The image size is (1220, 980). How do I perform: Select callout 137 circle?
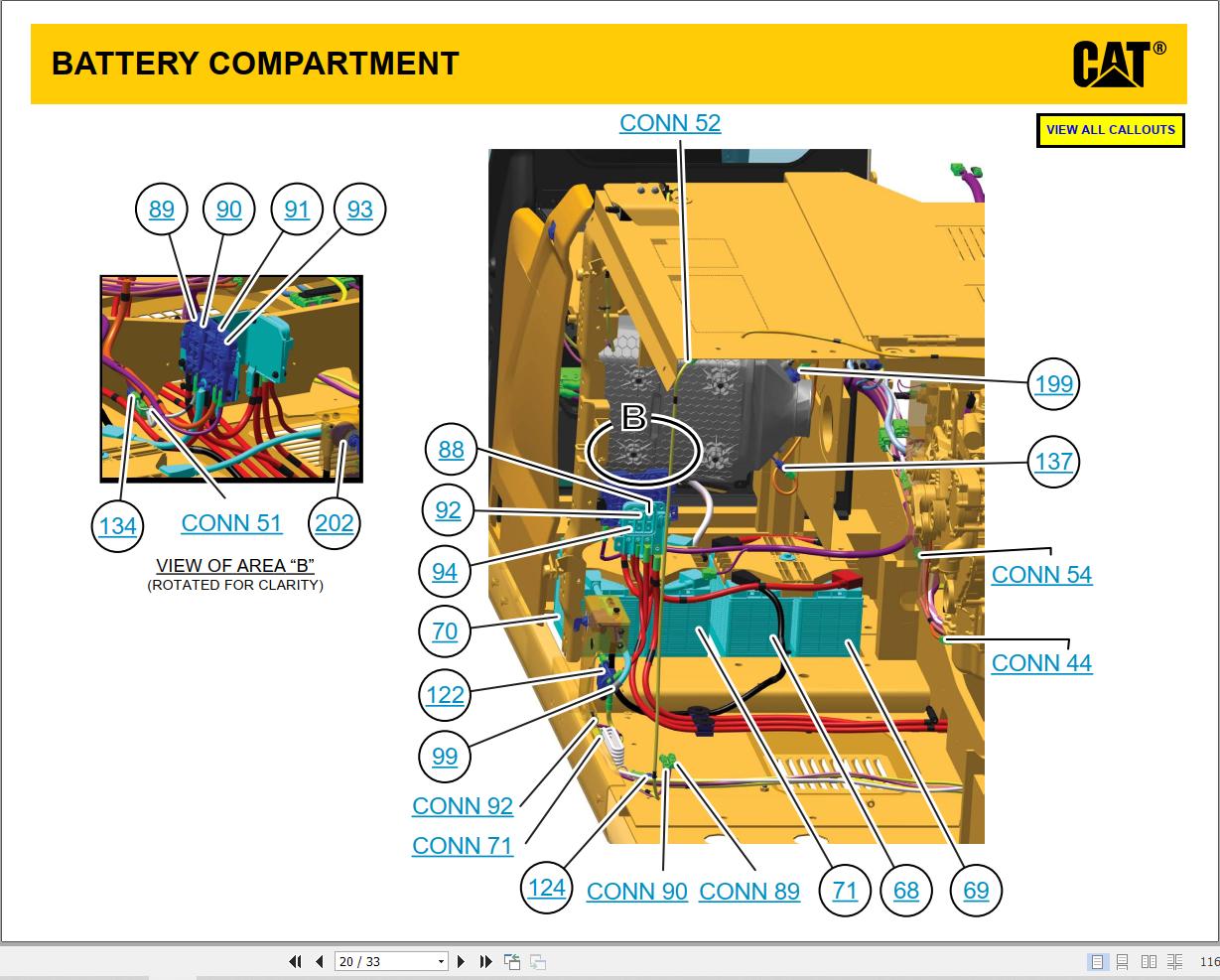[x=1054, y=462]
